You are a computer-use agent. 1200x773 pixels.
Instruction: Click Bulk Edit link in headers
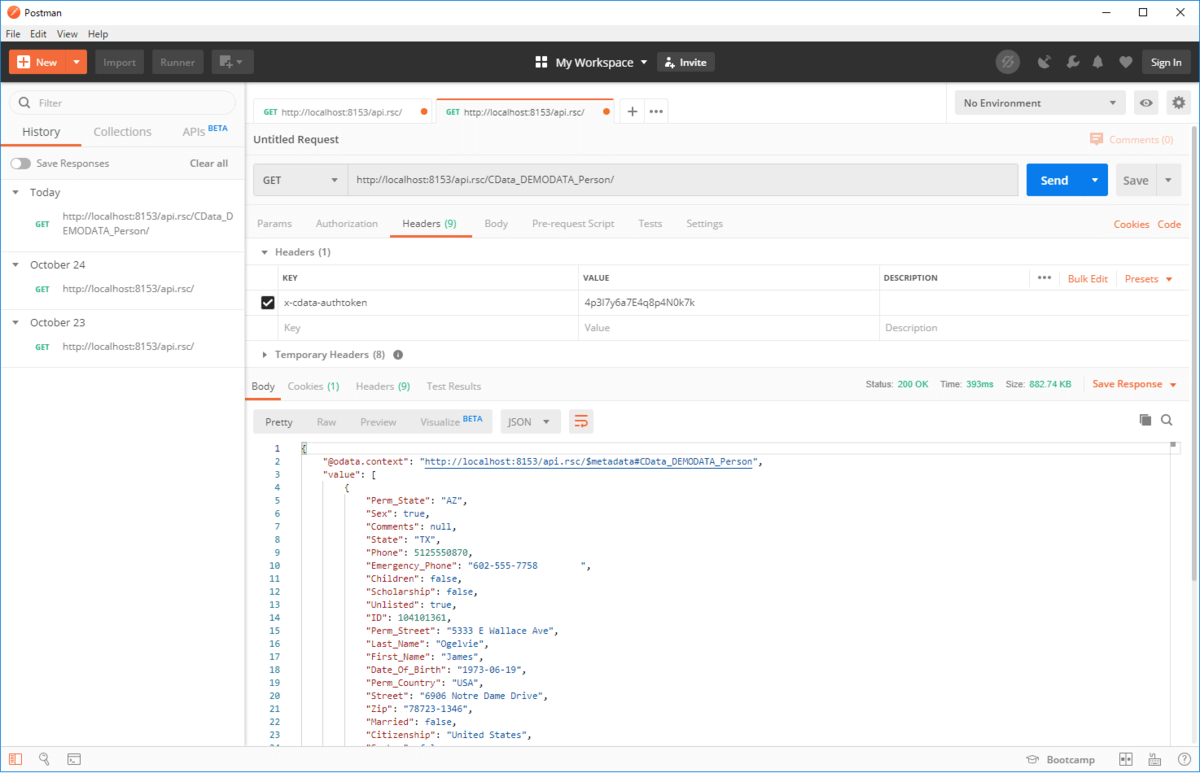pyautogui.click(x=1087, y=279)
